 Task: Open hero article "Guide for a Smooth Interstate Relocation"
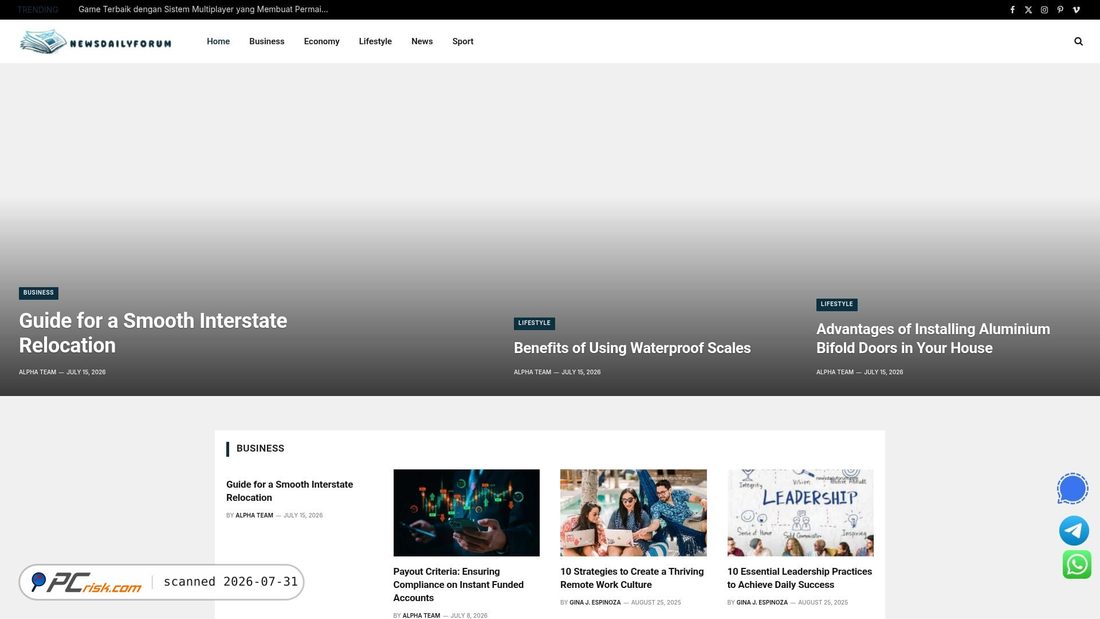(153, 333)
